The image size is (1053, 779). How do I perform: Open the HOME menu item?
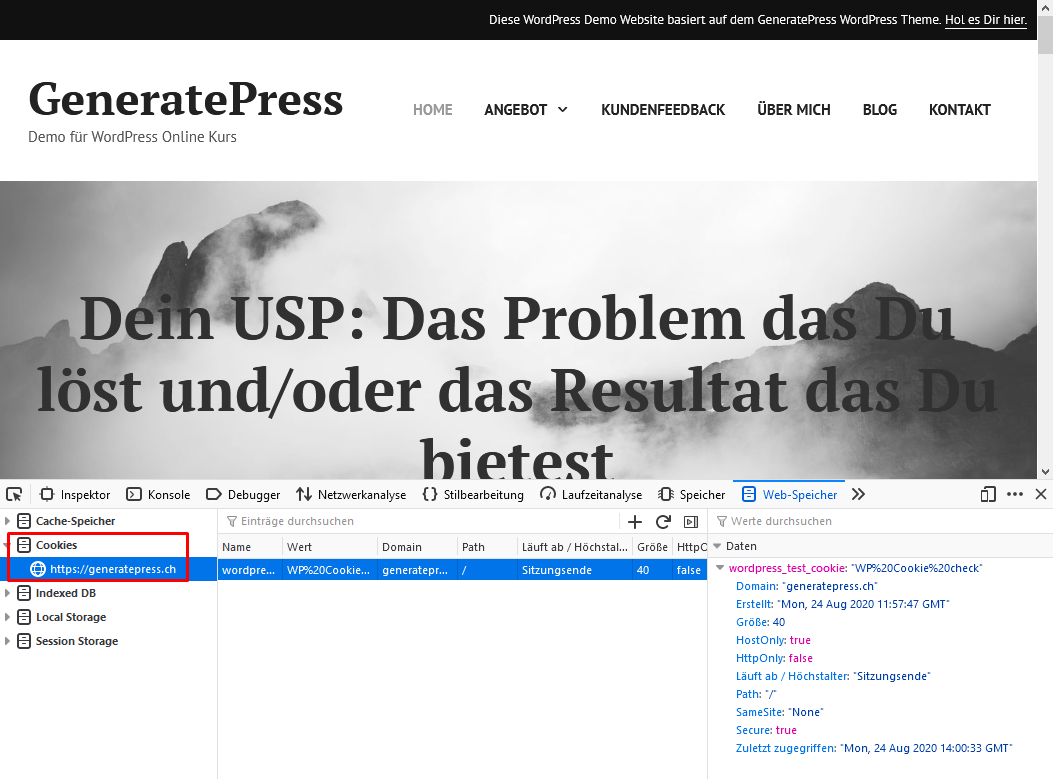click(x=432, y=109)
